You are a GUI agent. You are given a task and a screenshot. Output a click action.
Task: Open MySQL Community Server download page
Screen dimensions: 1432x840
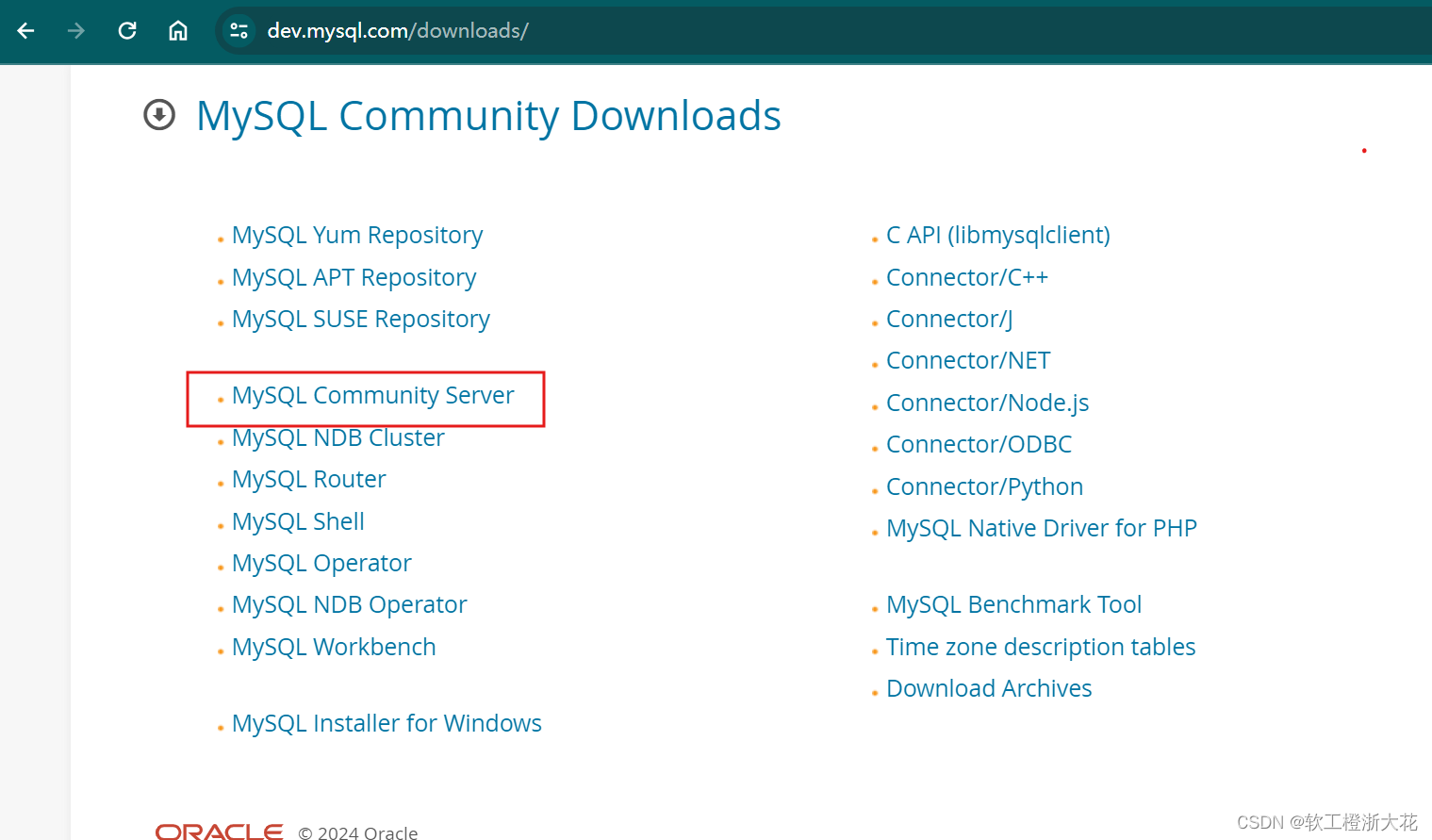[x=372, y=395]
